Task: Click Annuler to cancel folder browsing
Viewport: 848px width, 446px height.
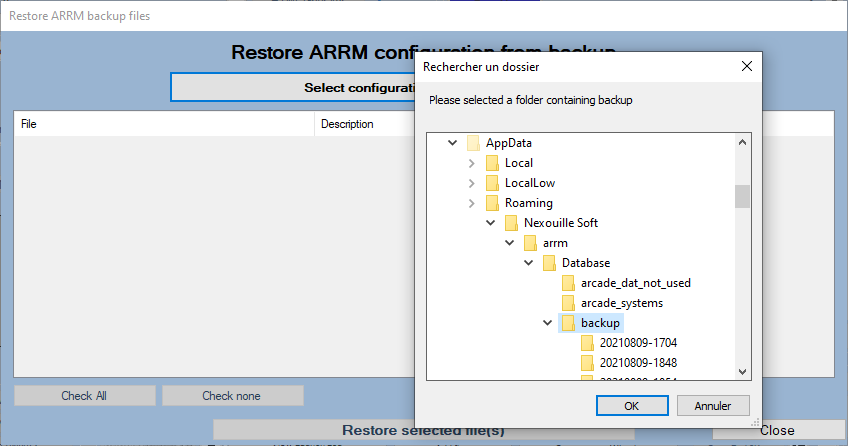Action: [x=712, y=406]
